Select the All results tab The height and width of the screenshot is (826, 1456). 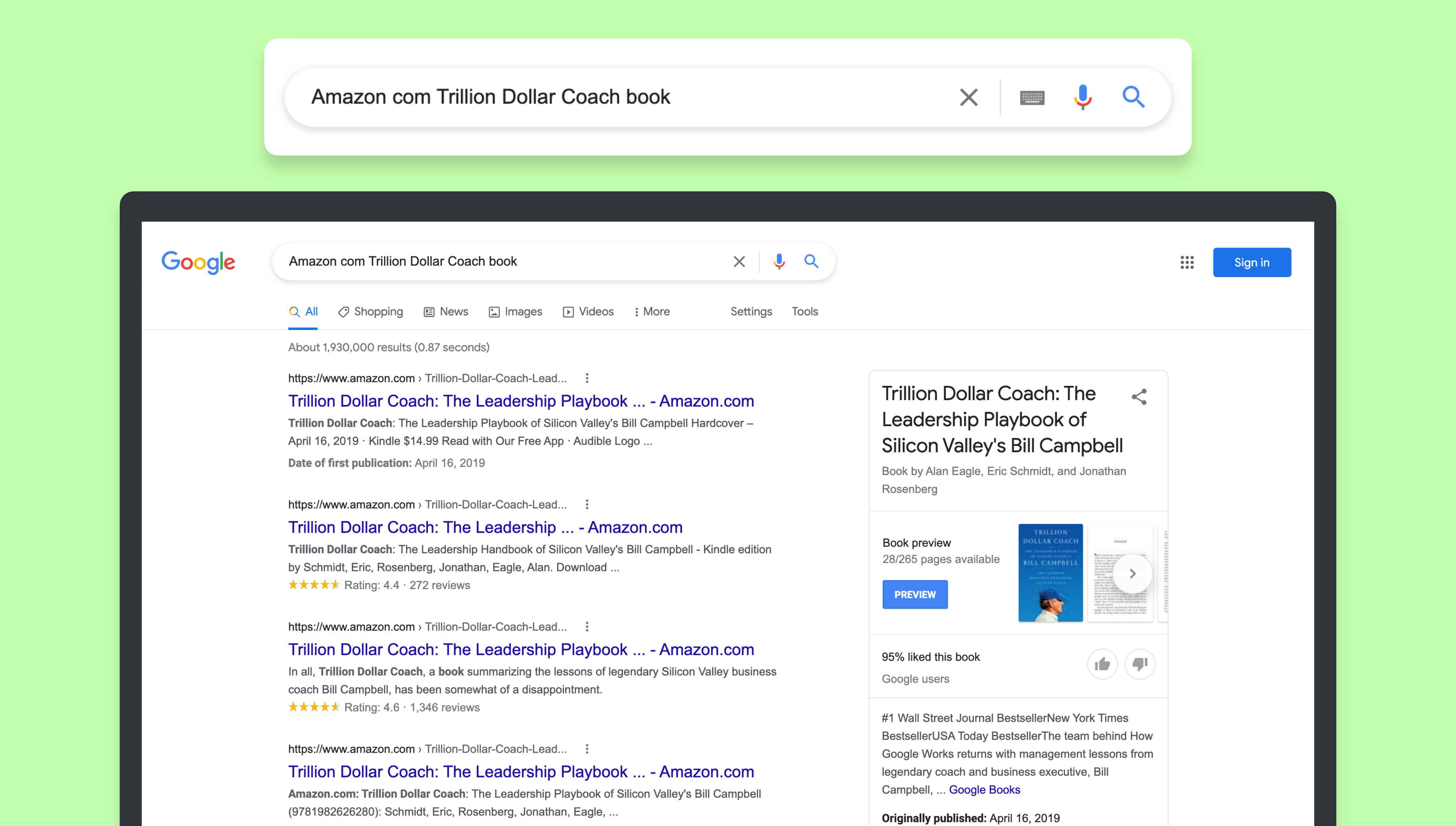point(303,311)
